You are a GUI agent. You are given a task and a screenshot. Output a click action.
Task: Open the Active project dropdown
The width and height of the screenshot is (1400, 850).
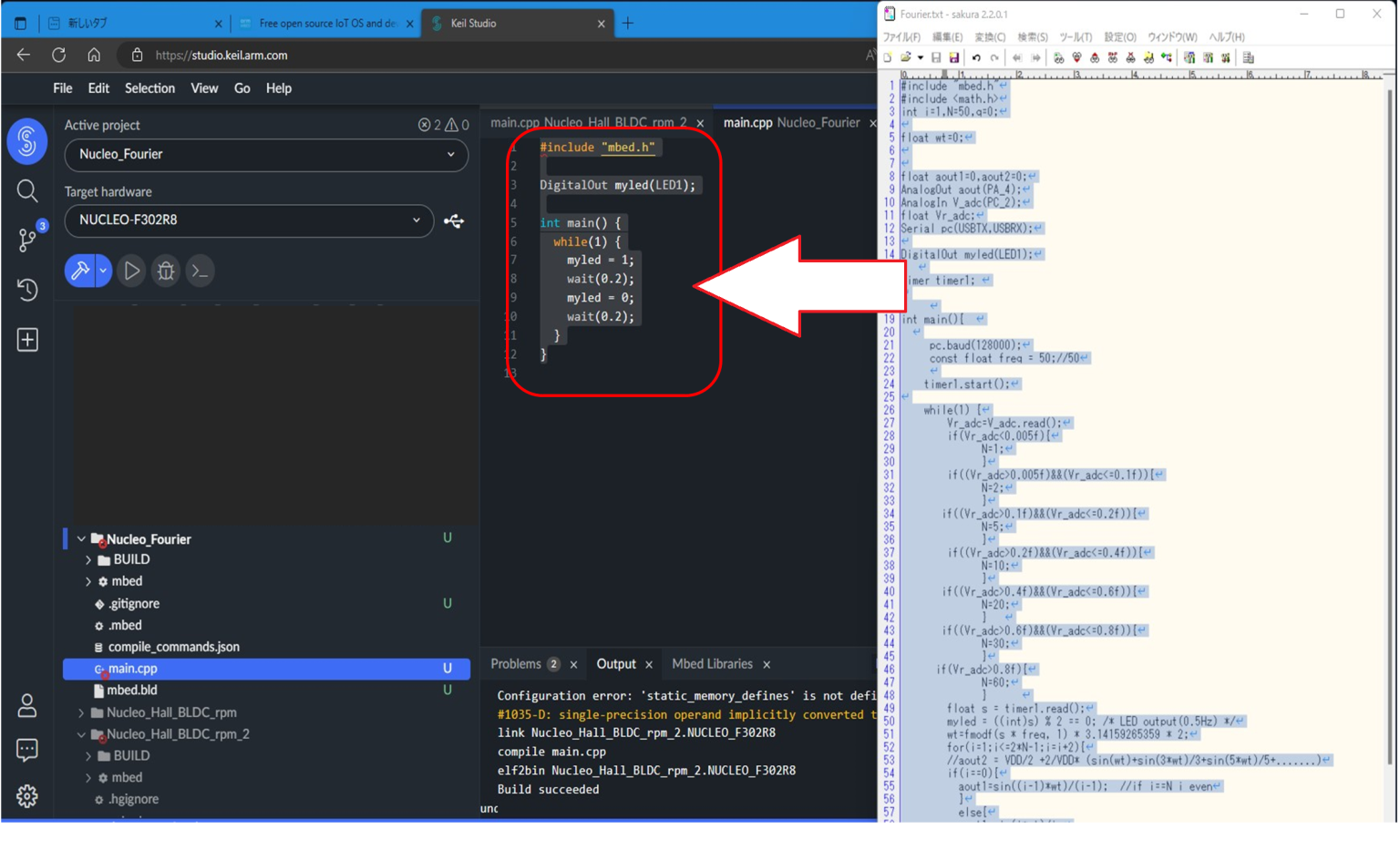pyautogui.click(x=264, y=156)
